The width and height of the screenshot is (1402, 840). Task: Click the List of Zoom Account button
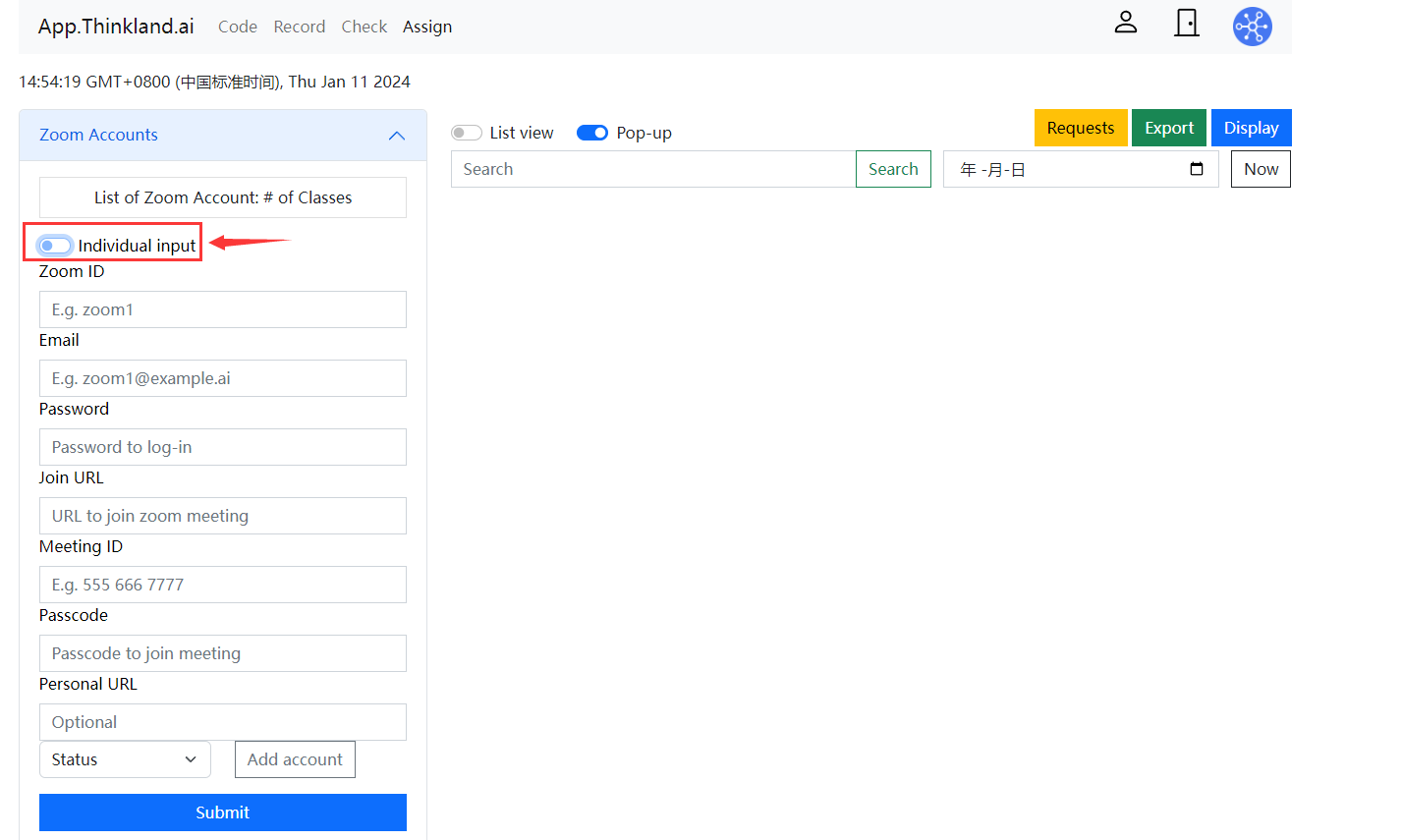click(x=223, y=197)
